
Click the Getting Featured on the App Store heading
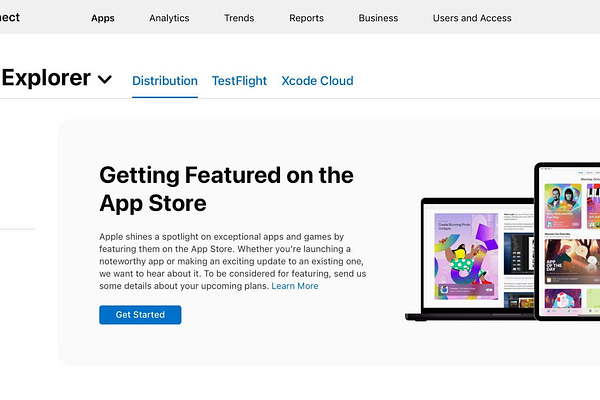click(x=226, y=189)
